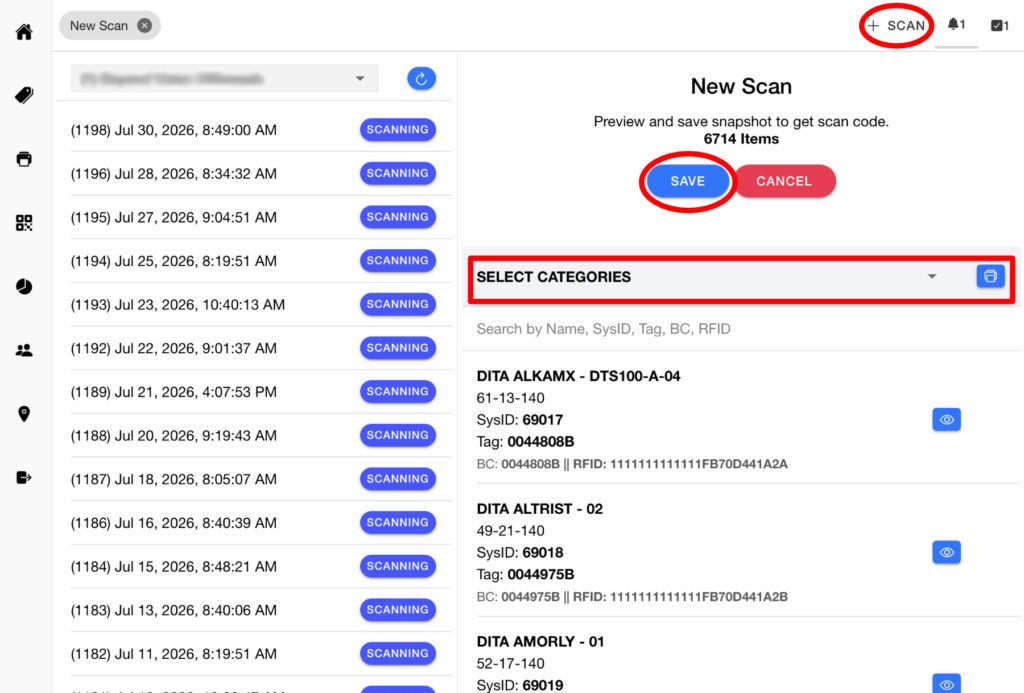Expand the SELECT CATEGORIES dropdown
Screen dimensions: 1024x693
[707, 277]
